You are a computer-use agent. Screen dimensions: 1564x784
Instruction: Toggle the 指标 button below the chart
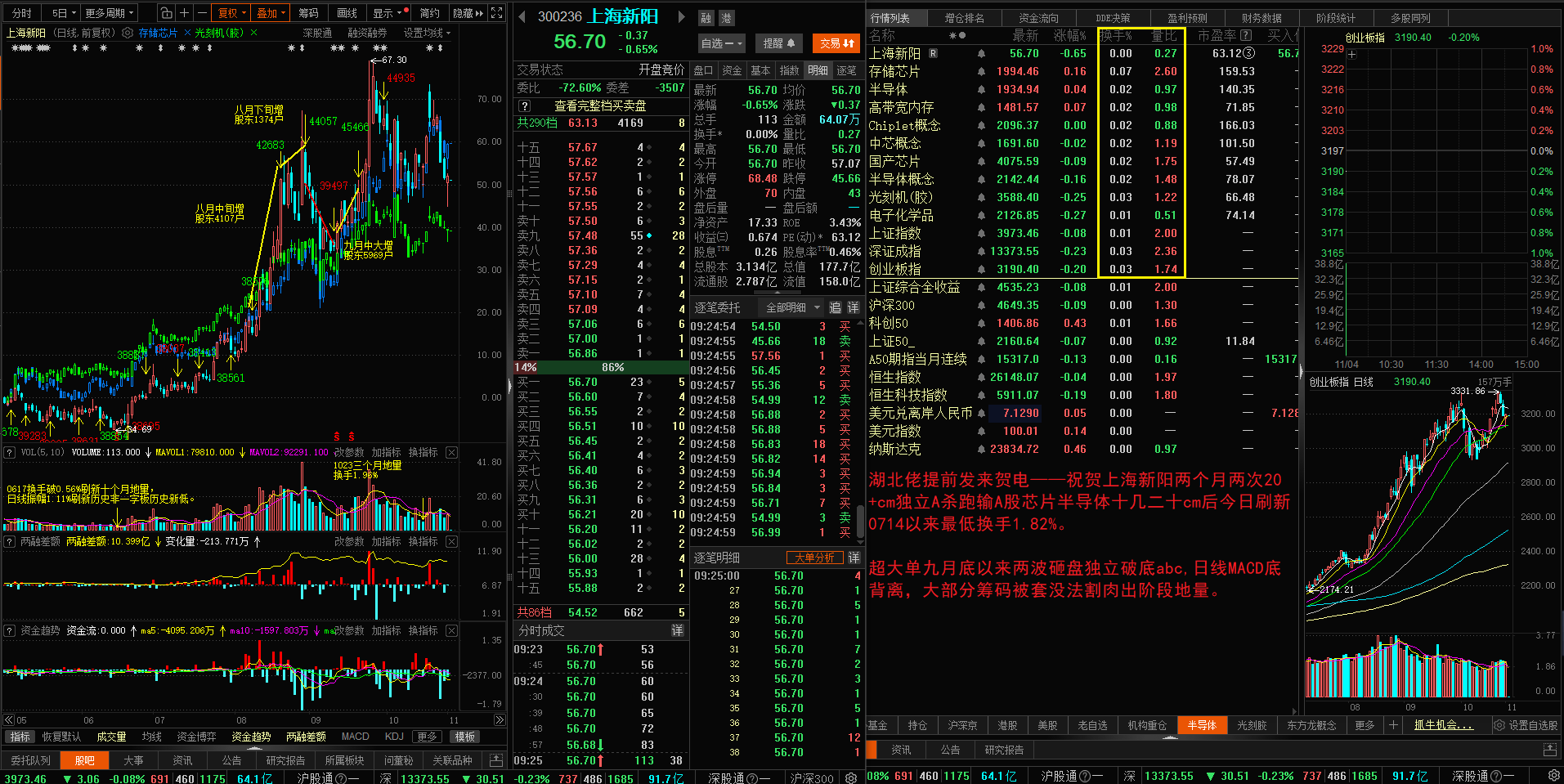tap(20, 737)
